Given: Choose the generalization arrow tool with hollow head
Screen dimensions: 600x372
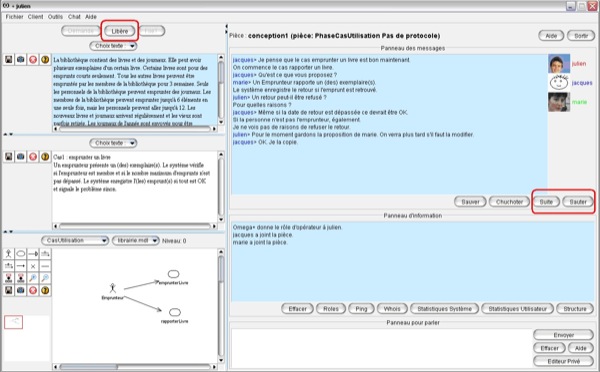Looking at the screenshot, I should [33, 254].
